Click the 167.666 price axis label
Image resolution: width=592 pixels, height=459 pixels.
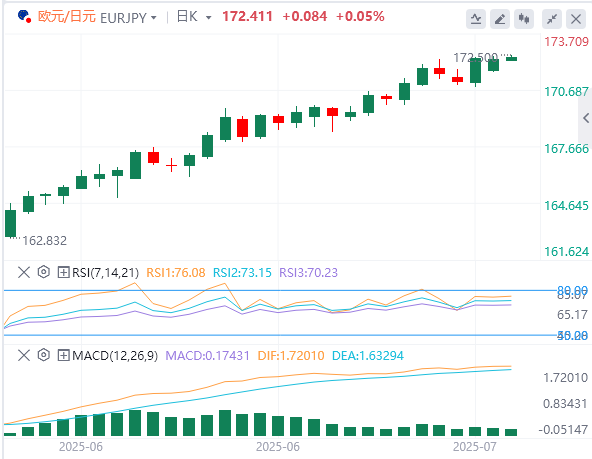click(566, 149)
